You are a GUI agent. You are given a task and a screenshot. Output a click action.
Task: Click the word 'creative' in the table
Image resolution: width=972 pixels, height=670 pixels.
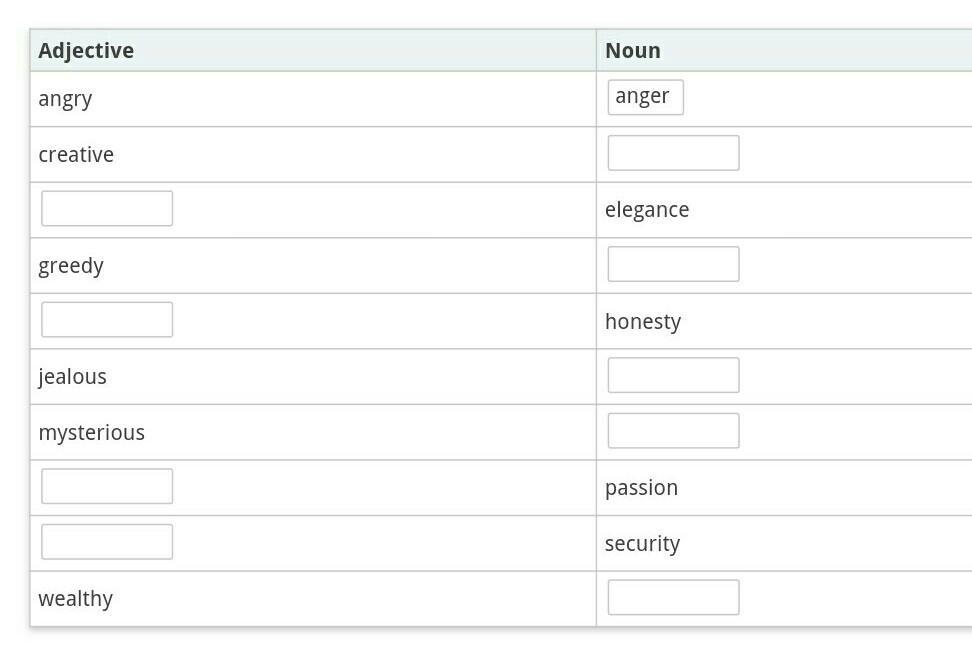click(x=76, y=154)
